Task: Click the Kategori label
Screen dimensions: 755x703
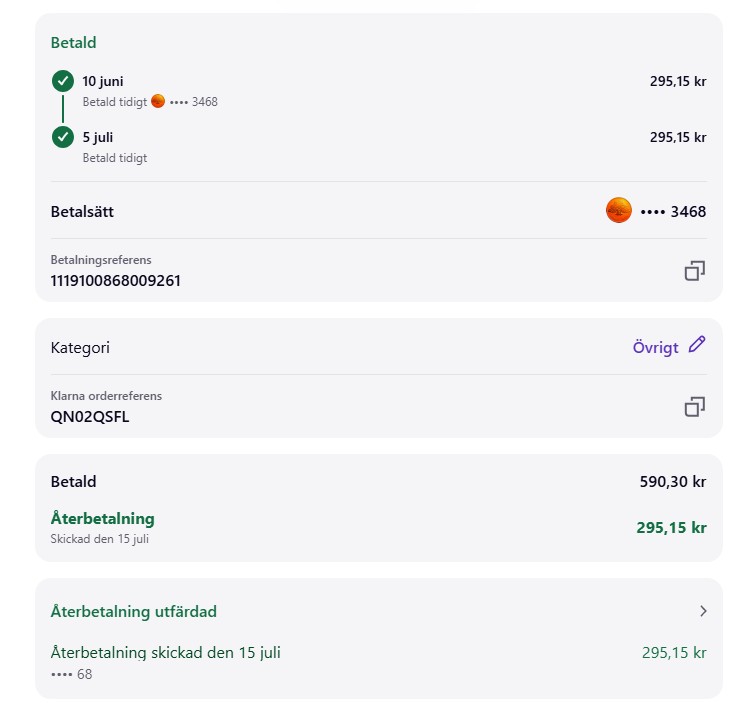Action: (80, 348)
